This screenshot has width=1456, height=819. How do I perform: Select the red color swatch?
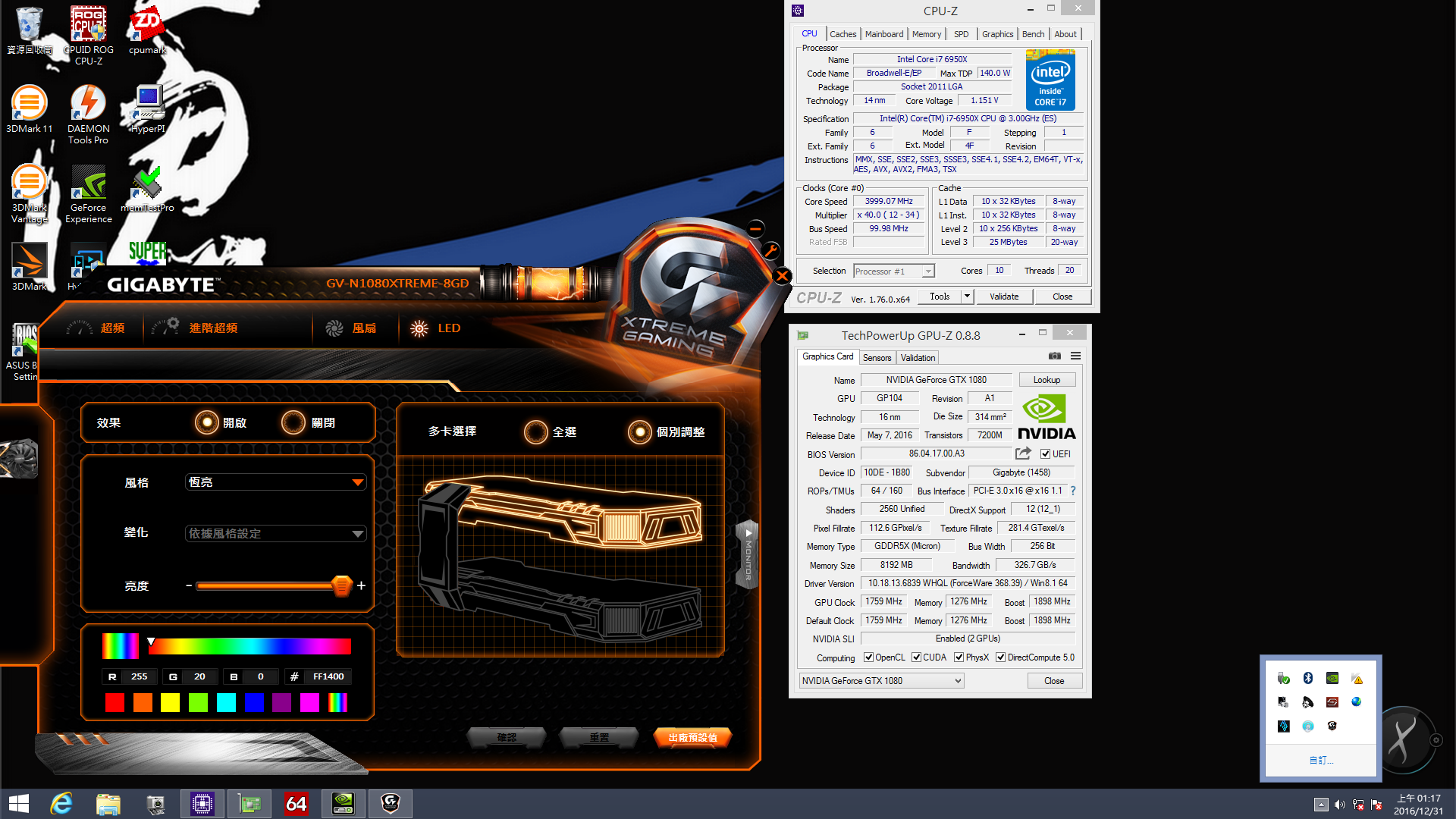click(x=115, y=703)
